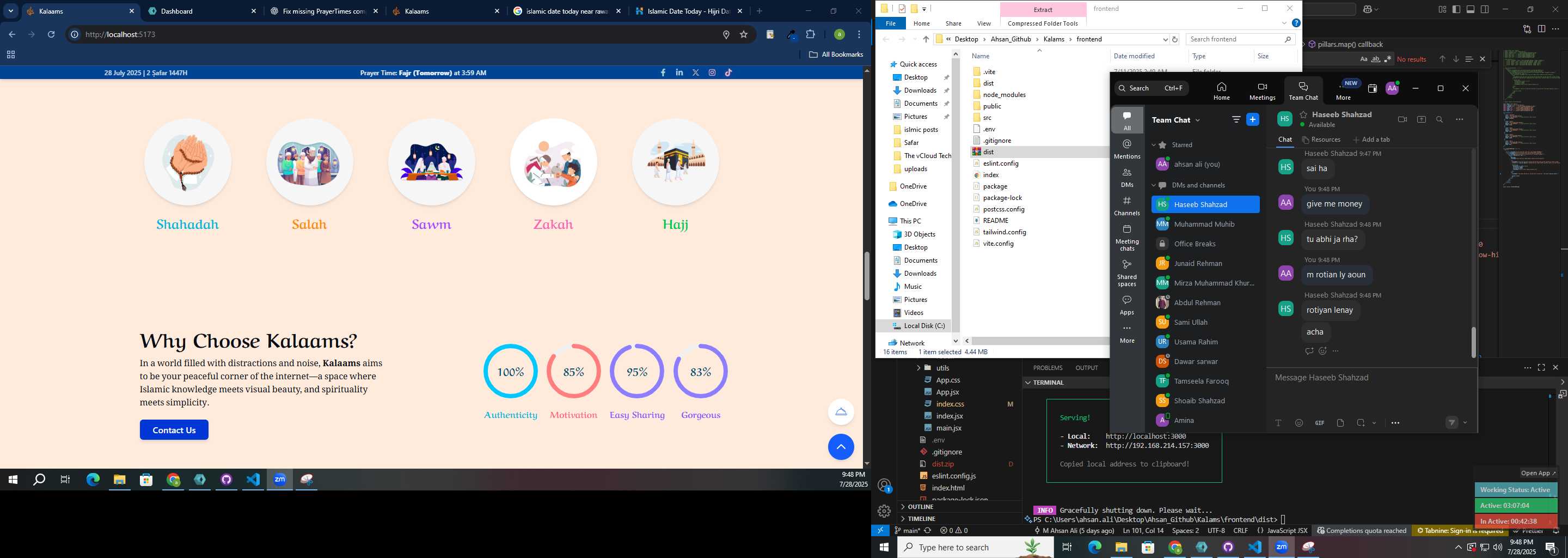Click Zoom share screen icon in chat header
The width and height of the screenshot is (1568, 558).
point(1422,119)
